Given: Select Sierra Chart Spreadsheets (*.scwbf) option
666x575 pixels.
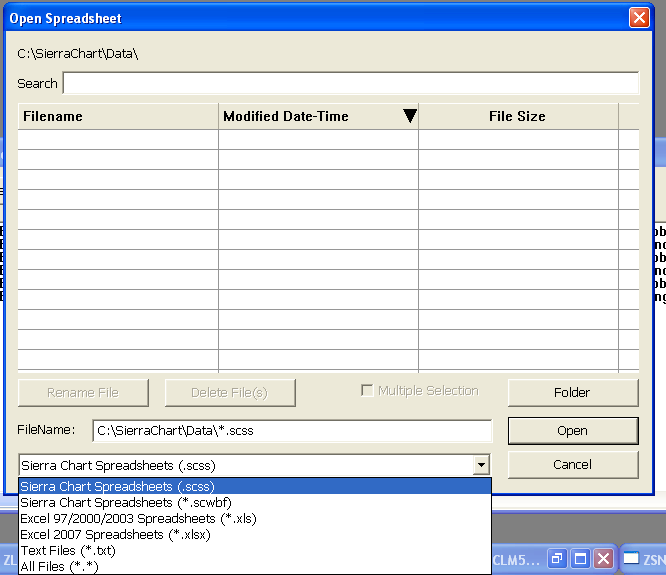Looking at the screenshot, I should tap(255, 502).
